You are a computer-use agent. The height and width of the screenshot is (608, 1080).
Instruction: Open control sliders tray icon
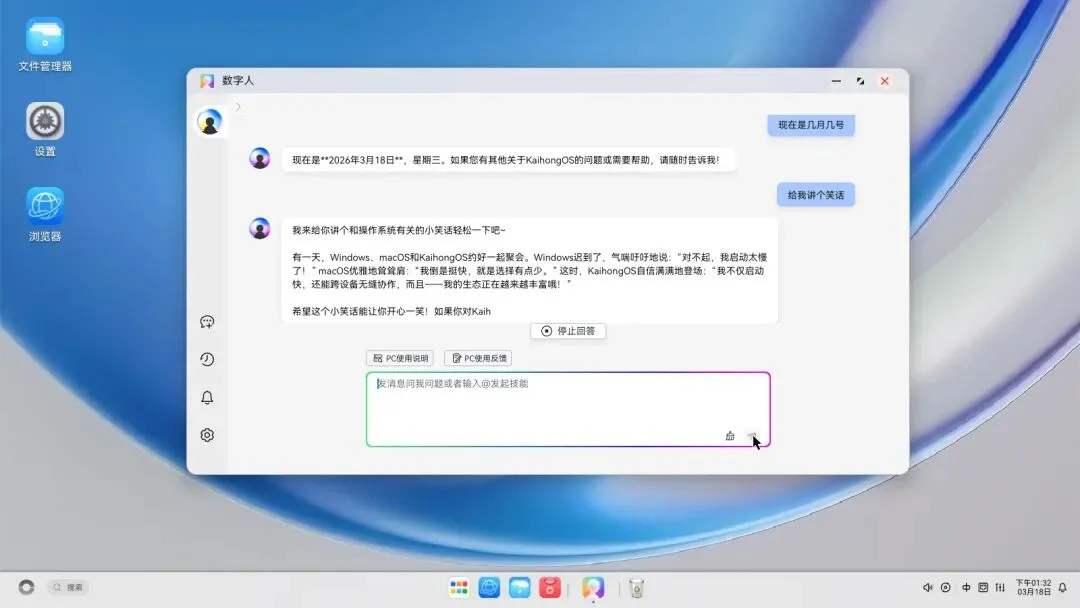tap(1000, 587)
